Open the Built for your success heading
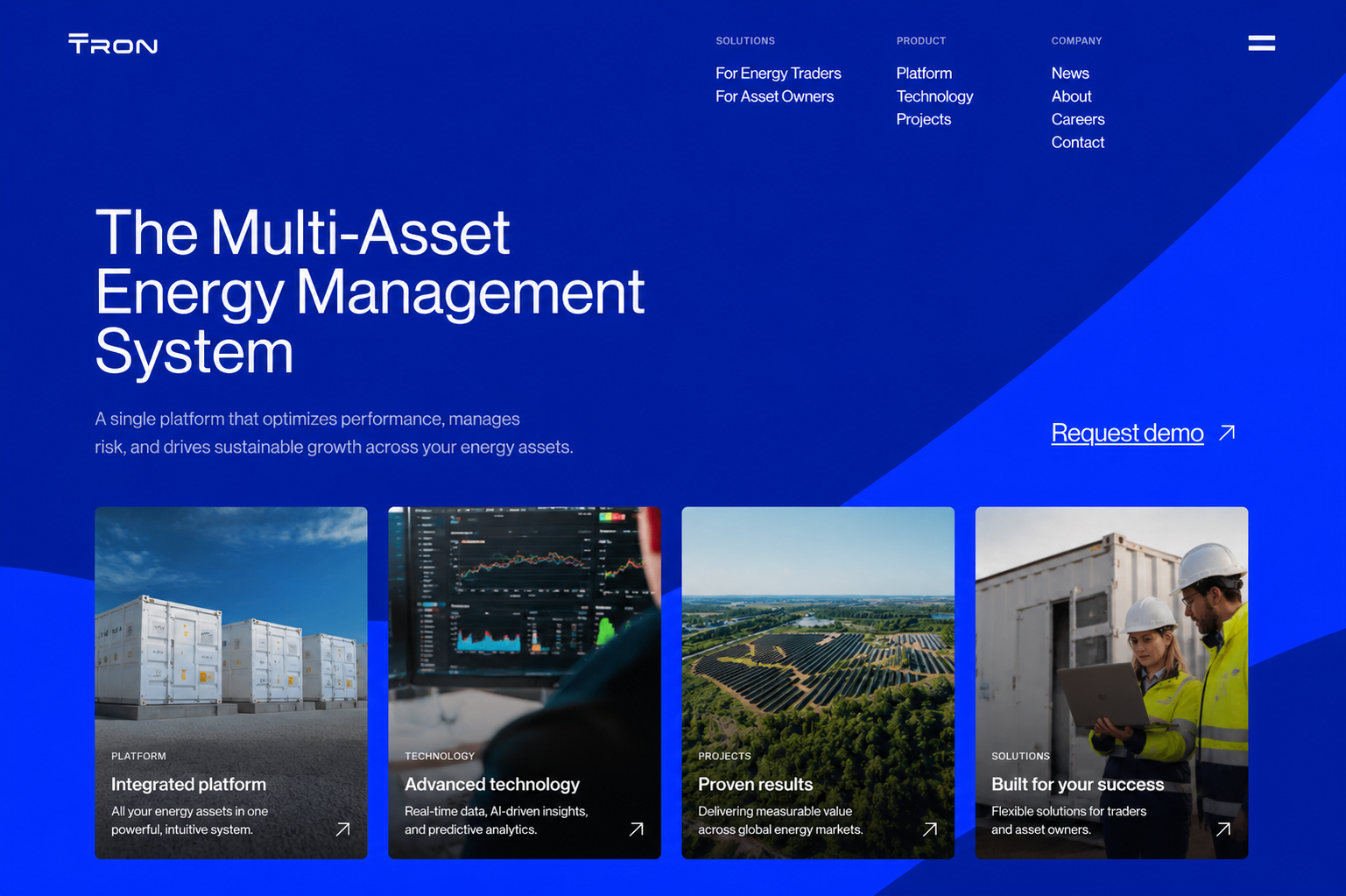This screenshot has width=1346, height=896. pos(1077,785)
